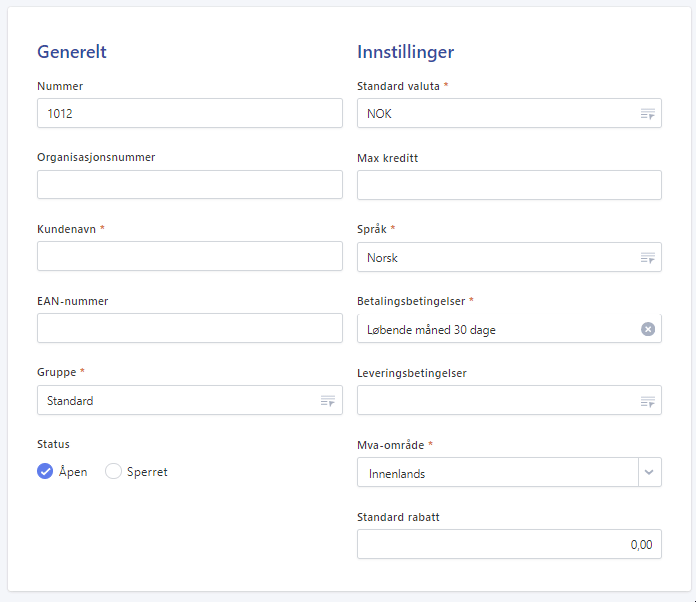Image resolution: width=696 pixels, height=602 pixels.
Task: Focus the Kundenavn input field
Action: [x=190, y=256]
